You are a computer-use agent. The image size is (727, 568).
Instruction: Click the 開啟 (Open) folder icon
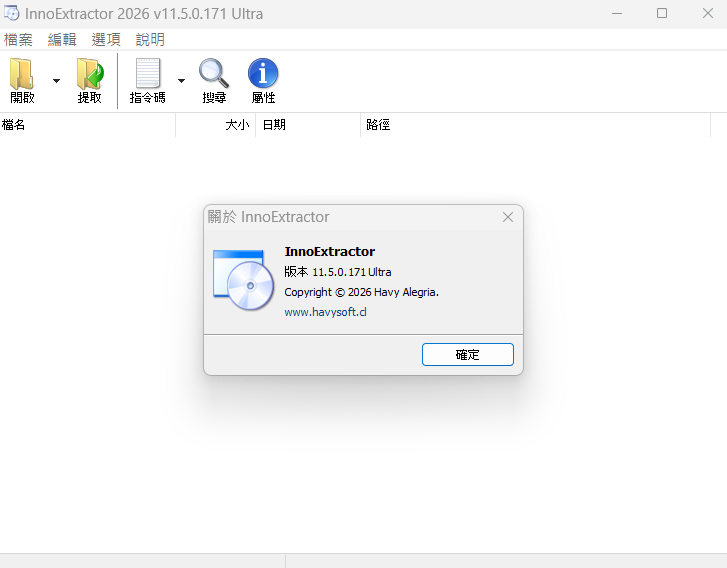tap(22, 74)
